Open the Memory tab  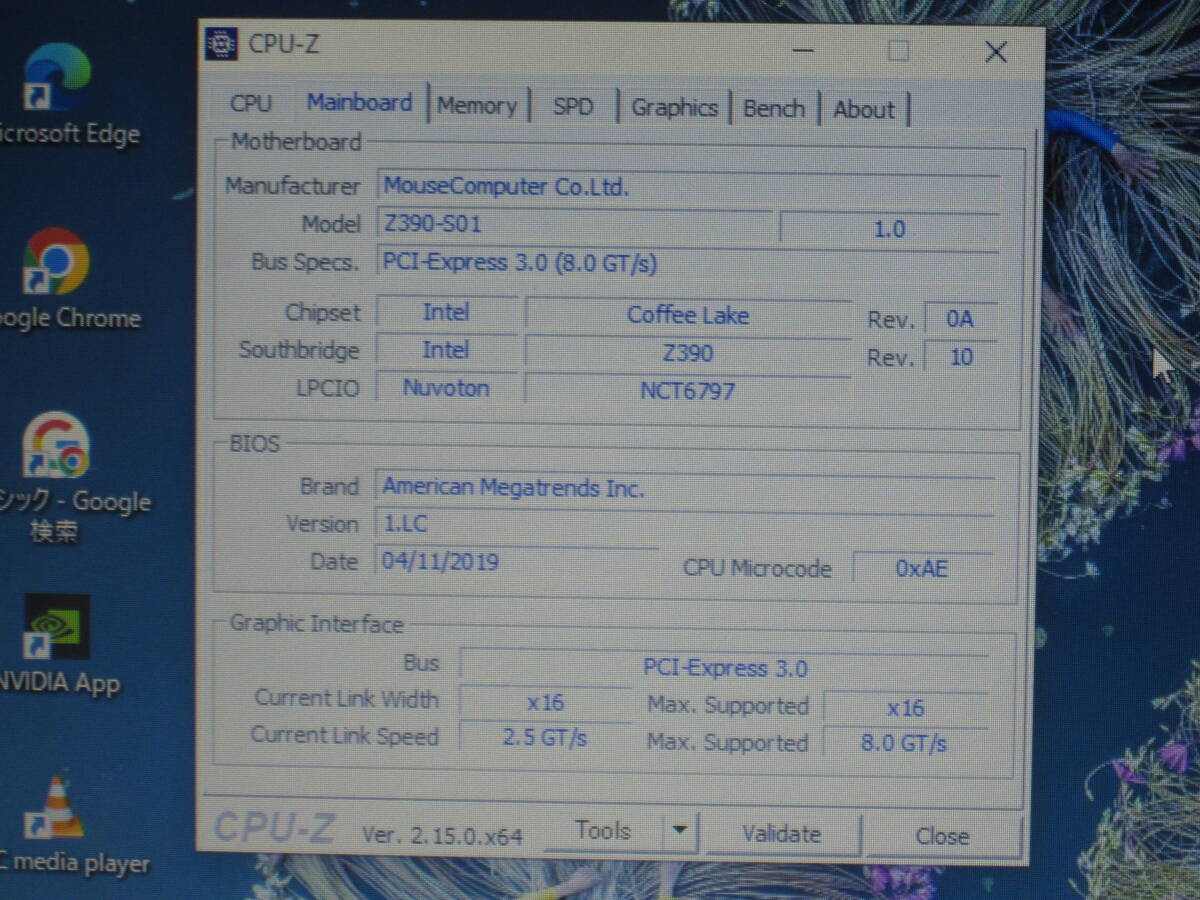[477, 106]
